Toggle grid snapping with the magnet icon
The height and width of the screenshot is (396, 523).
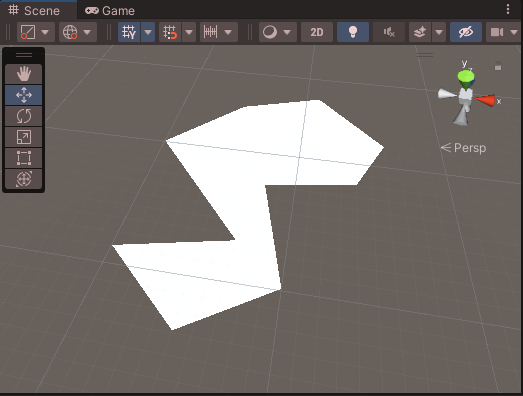tap(170, 32)
